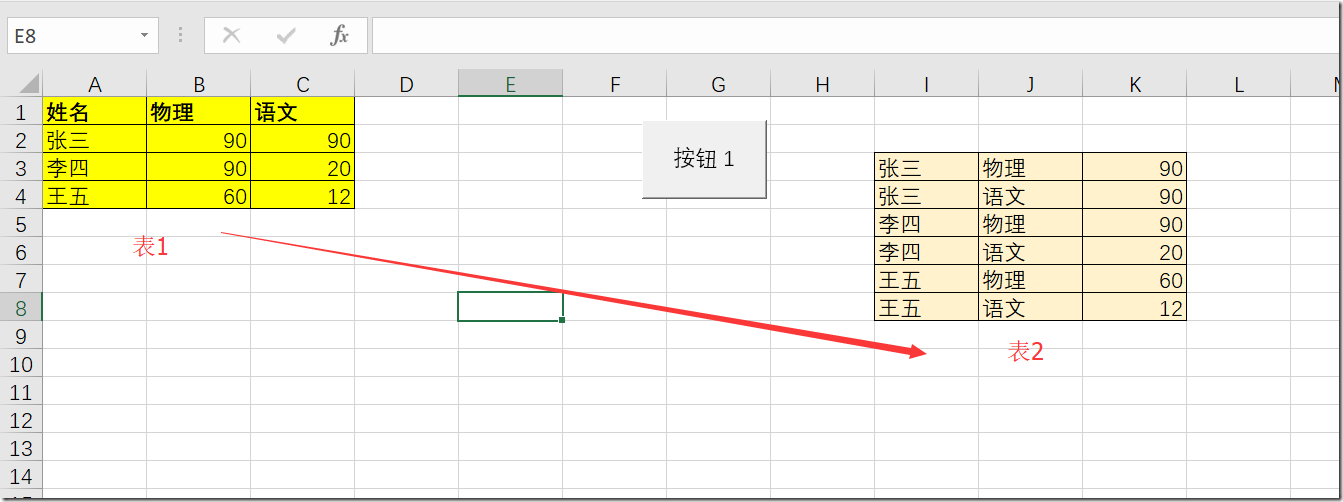1343x502 pixels.
Task: Select cell I3 containing 张三
Action: pos(927,167)
